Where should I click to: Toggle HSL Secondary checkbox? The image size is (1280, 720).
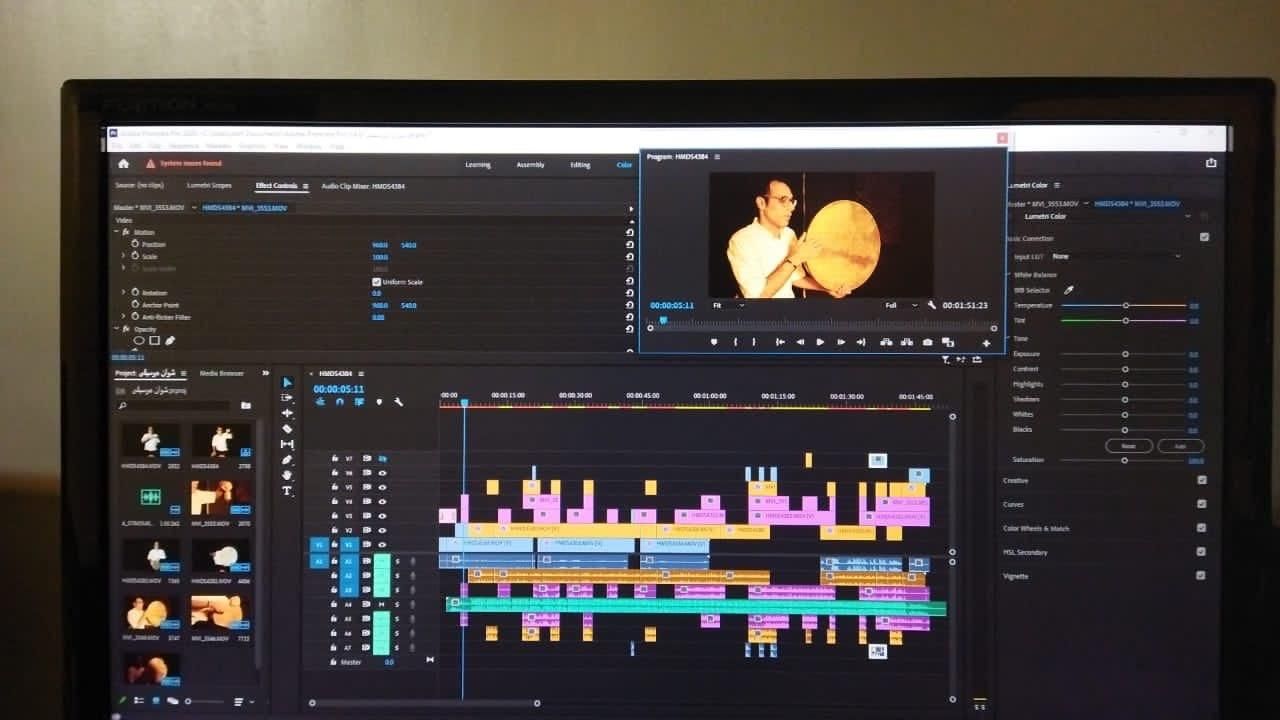1202,551
